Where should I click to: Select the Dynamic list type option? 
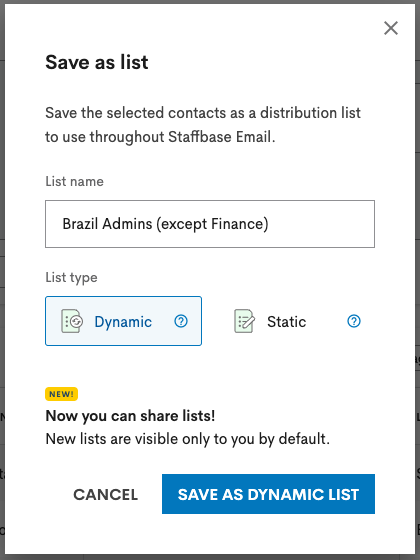[123, 321]
